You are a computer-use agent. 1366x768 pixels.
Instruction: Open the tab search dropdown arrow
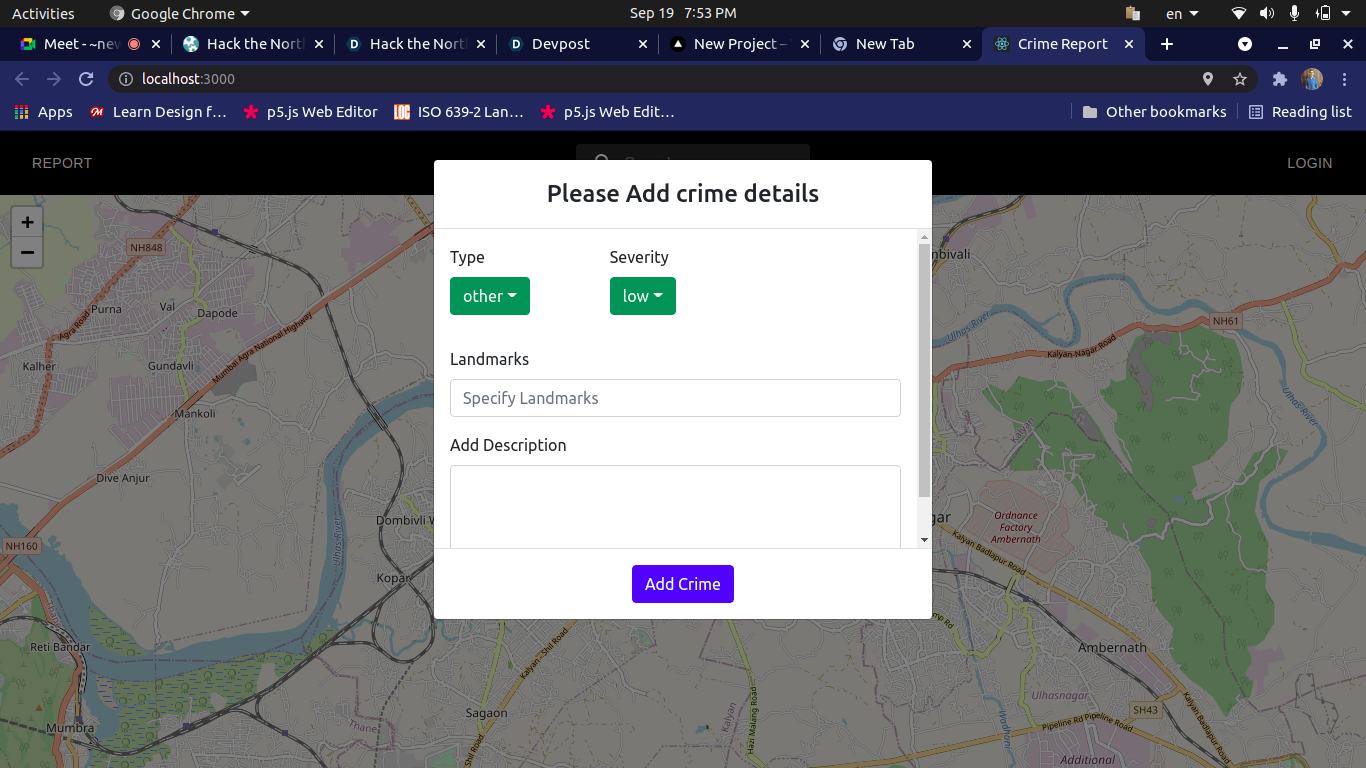coord(1245,44)
